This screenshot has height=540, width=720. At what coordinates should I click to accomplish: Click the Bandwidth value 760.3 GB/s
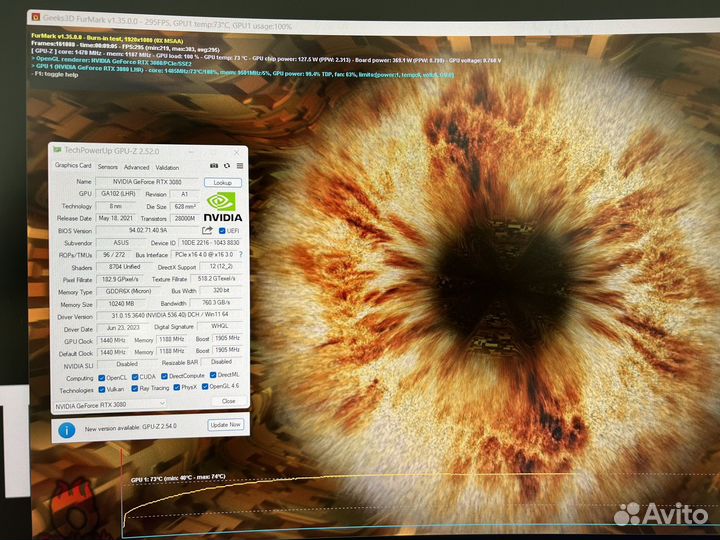[x=216, y=303]
